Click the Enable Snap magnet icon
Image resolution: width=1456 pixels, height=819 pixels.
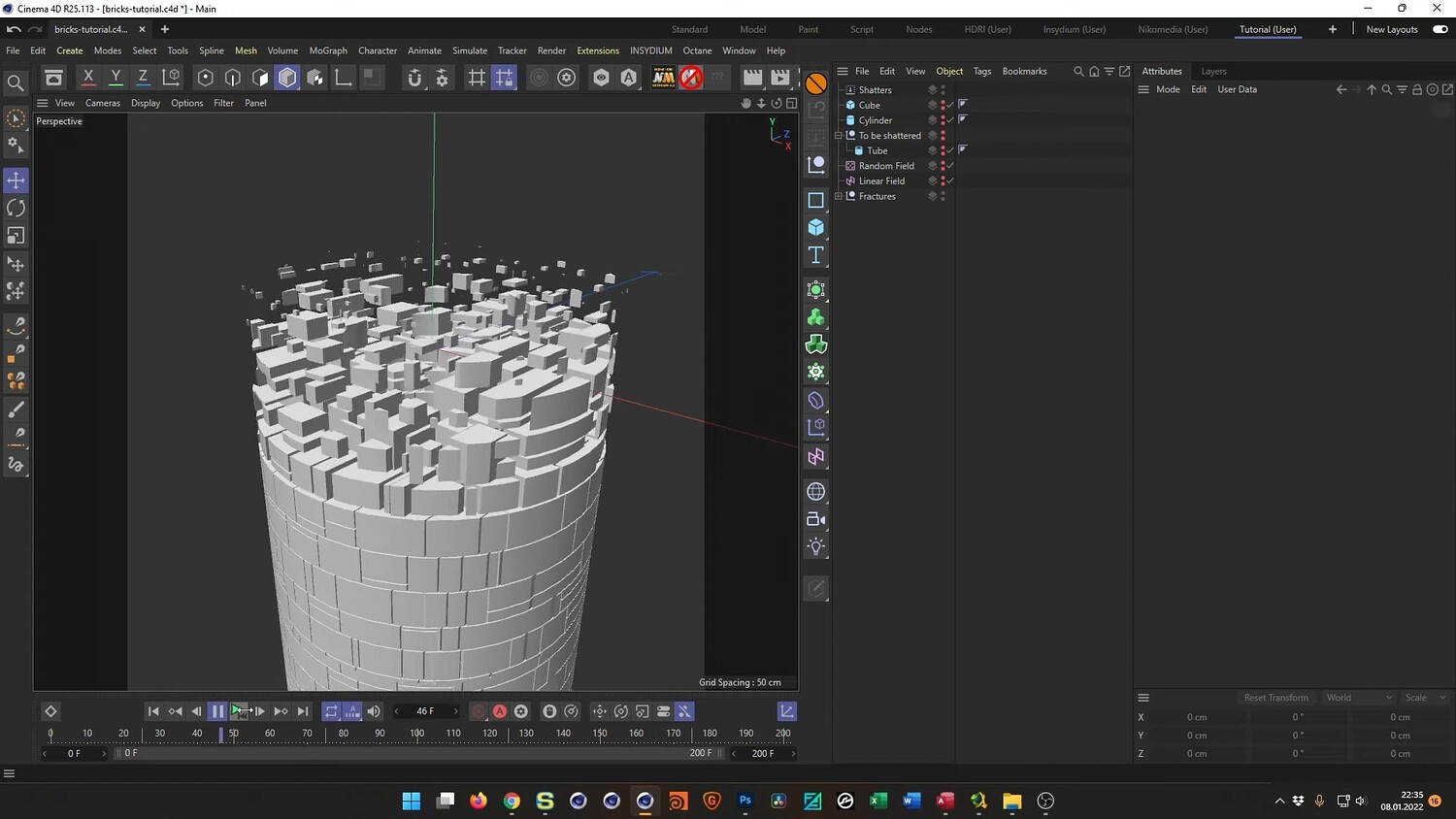coord(414,78)
